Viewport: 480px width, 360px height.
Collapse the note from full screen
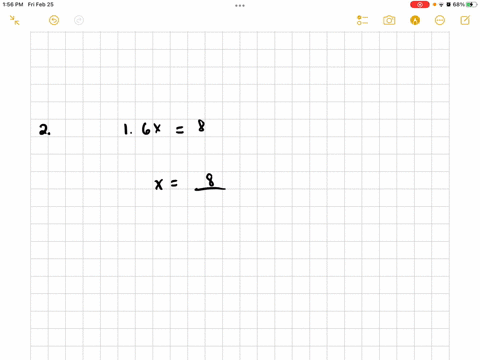pos(14,20)
